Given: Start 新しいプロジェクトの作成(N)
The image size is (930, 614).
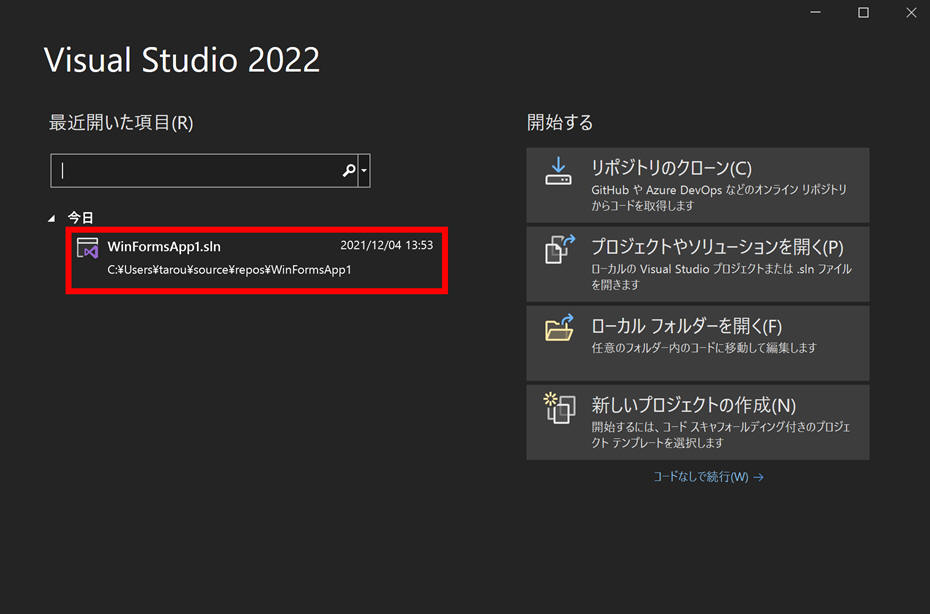Looking at the screenshot, I should click(698, 422).
